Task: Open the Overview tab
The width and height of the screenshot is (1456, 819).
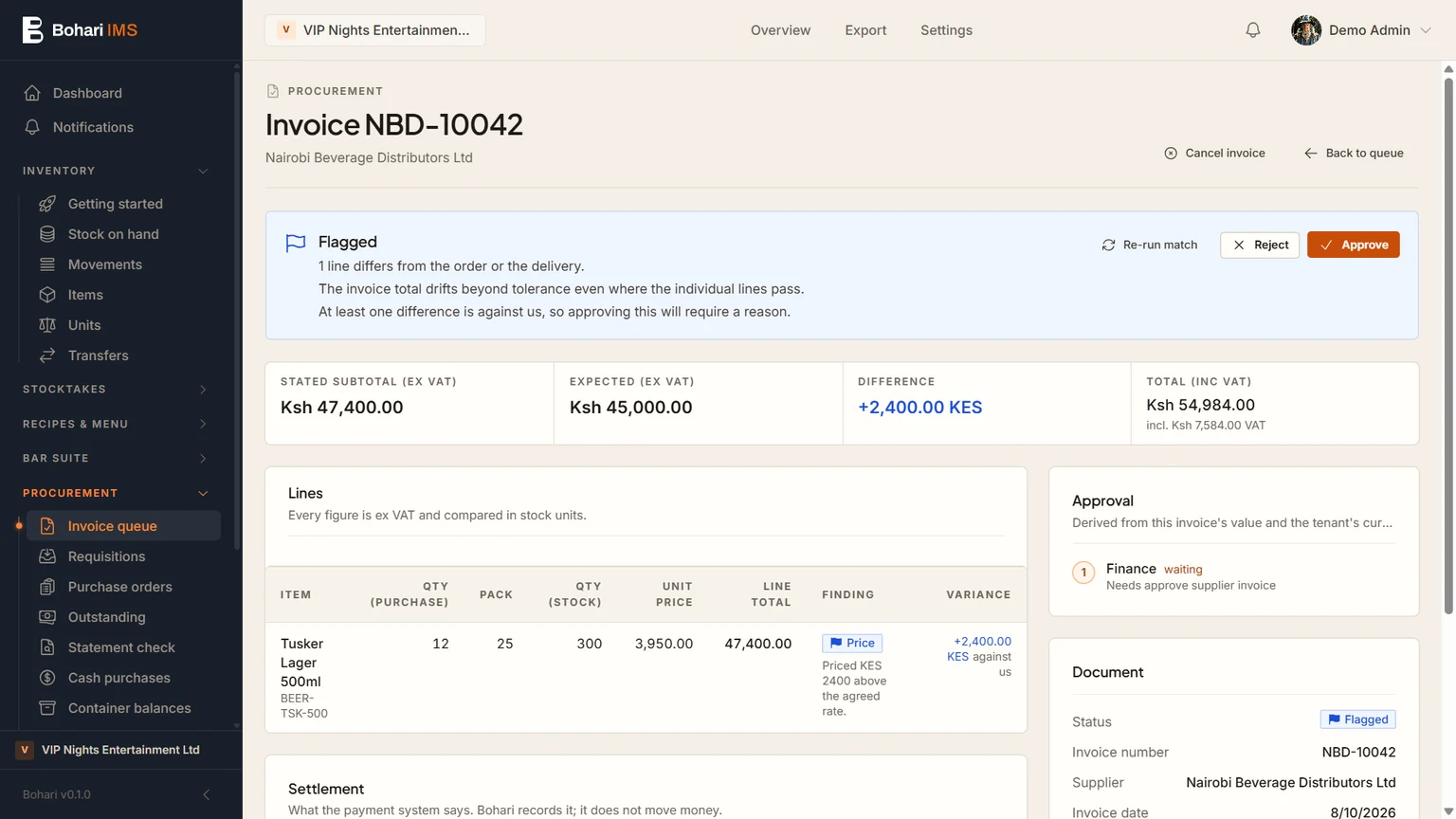Action: click(x=780, y=30)
